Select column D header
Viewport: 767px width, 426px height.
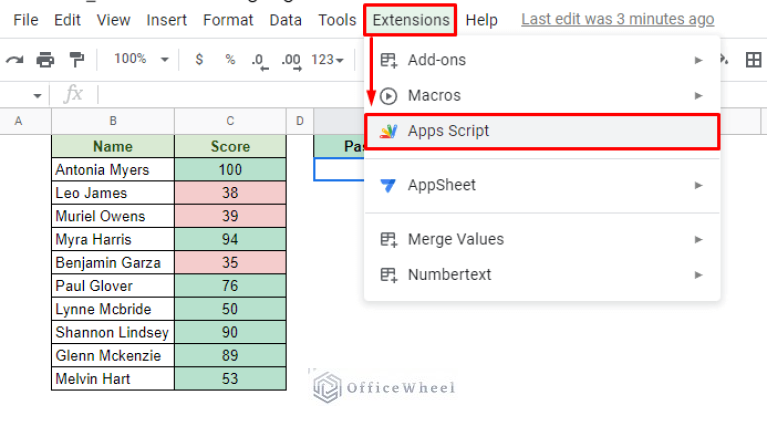pos(300,121)
